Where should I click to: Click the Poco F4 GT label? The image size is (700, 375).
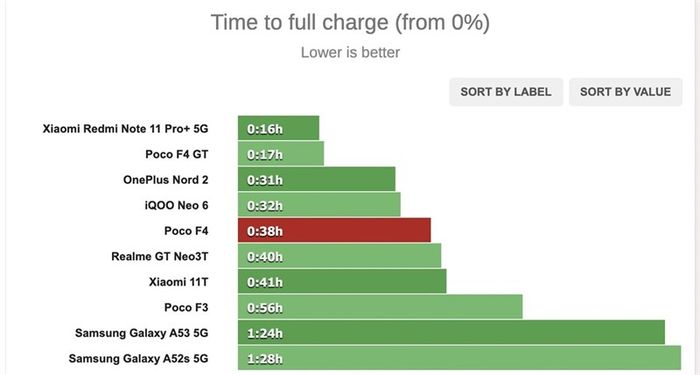point(177,154)
